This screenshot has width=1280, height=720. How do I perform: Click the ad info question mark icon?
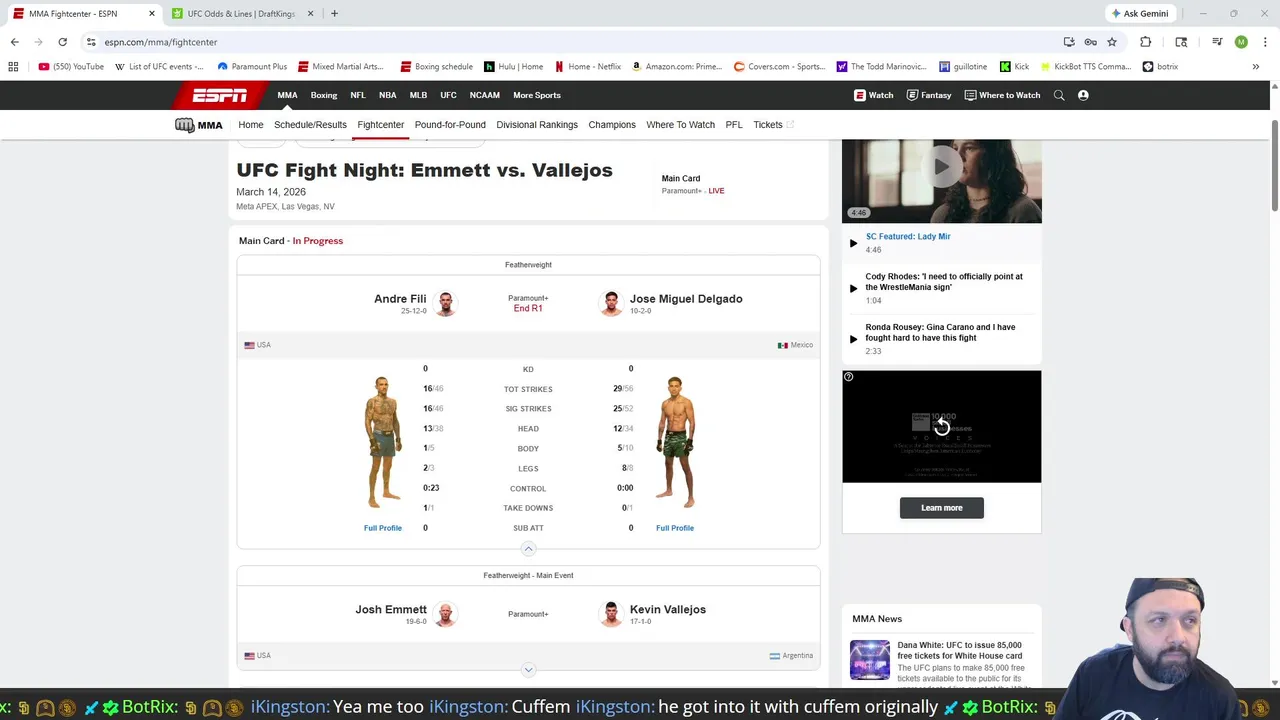tap(848, 377)
